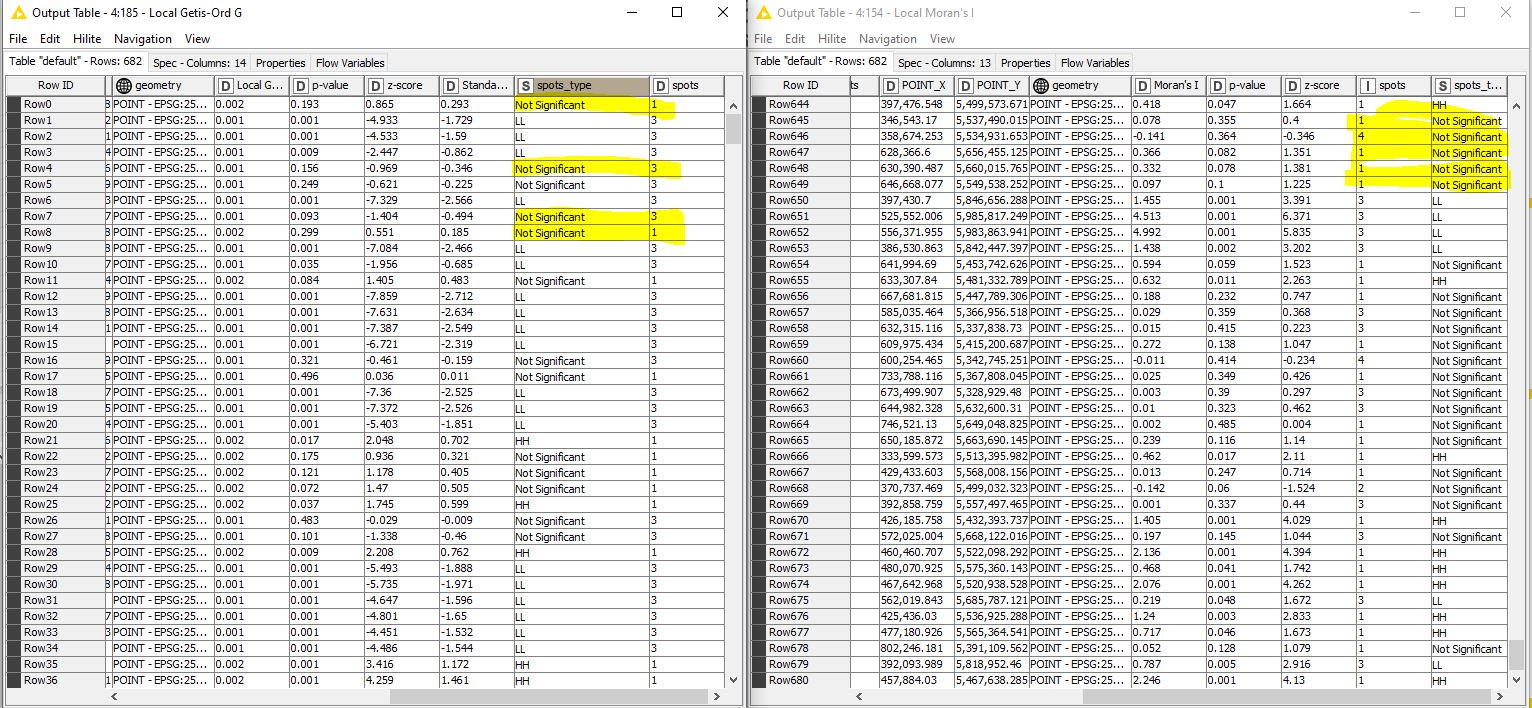Image resolution: width=1532 pixels, height=708 pixels.
Task: Click Moran's I column header
Action: [x=1169, y=86]
